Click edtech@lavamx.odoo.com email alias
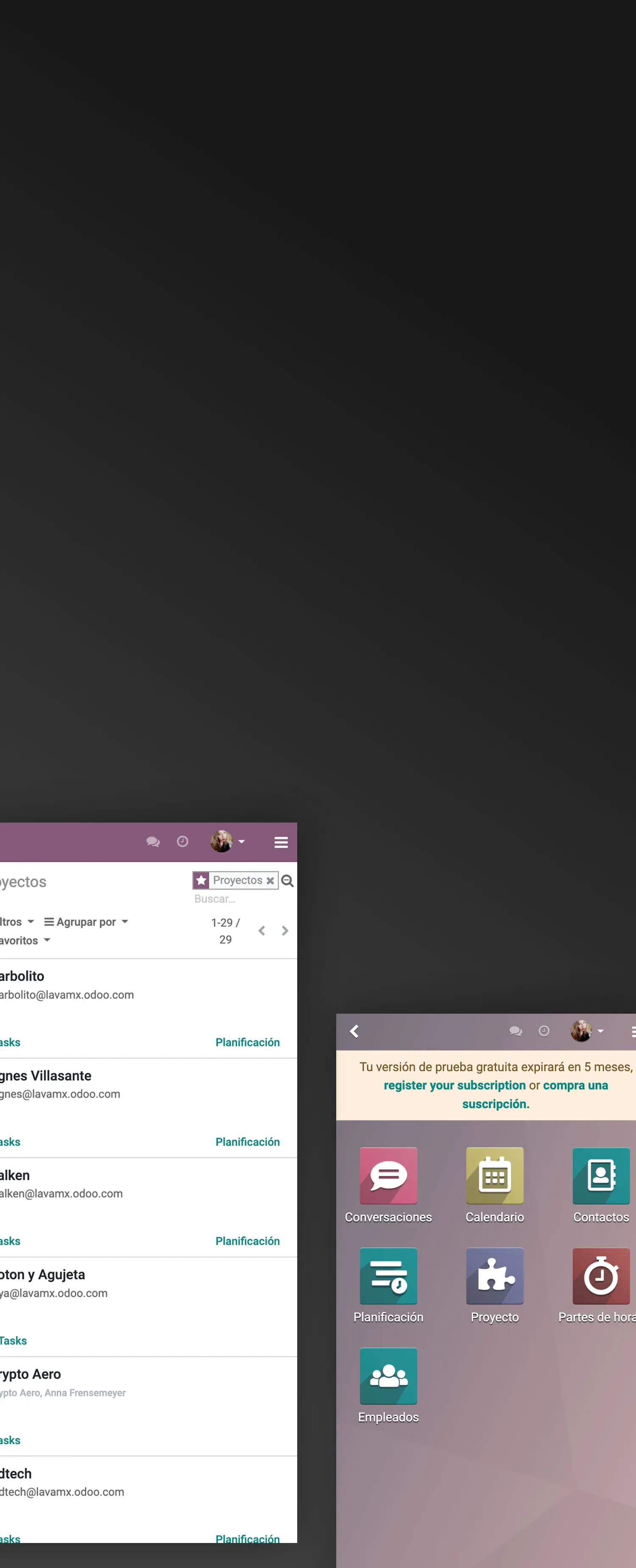636x1568 pixels. point(61,1492)
